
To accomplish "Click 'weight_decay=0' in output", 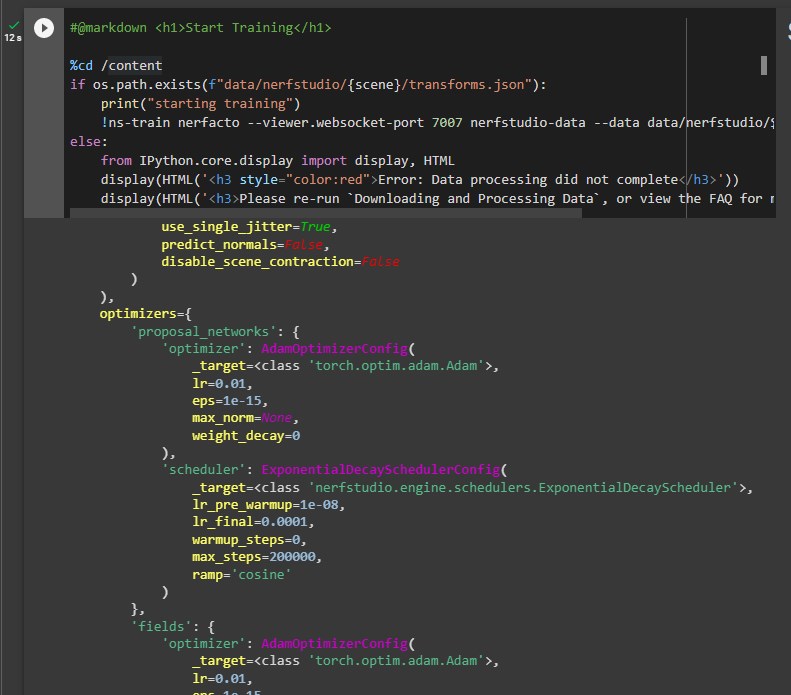I will [x=246, y=436].
